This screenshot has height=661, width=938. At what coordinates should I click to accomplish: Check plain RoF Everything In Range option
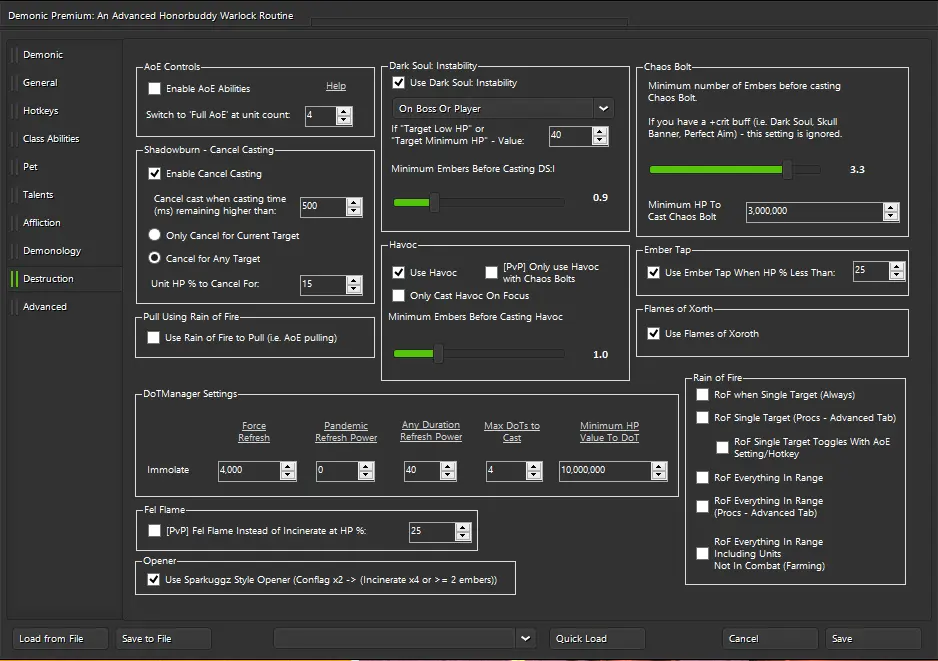[x=702, y=477]
